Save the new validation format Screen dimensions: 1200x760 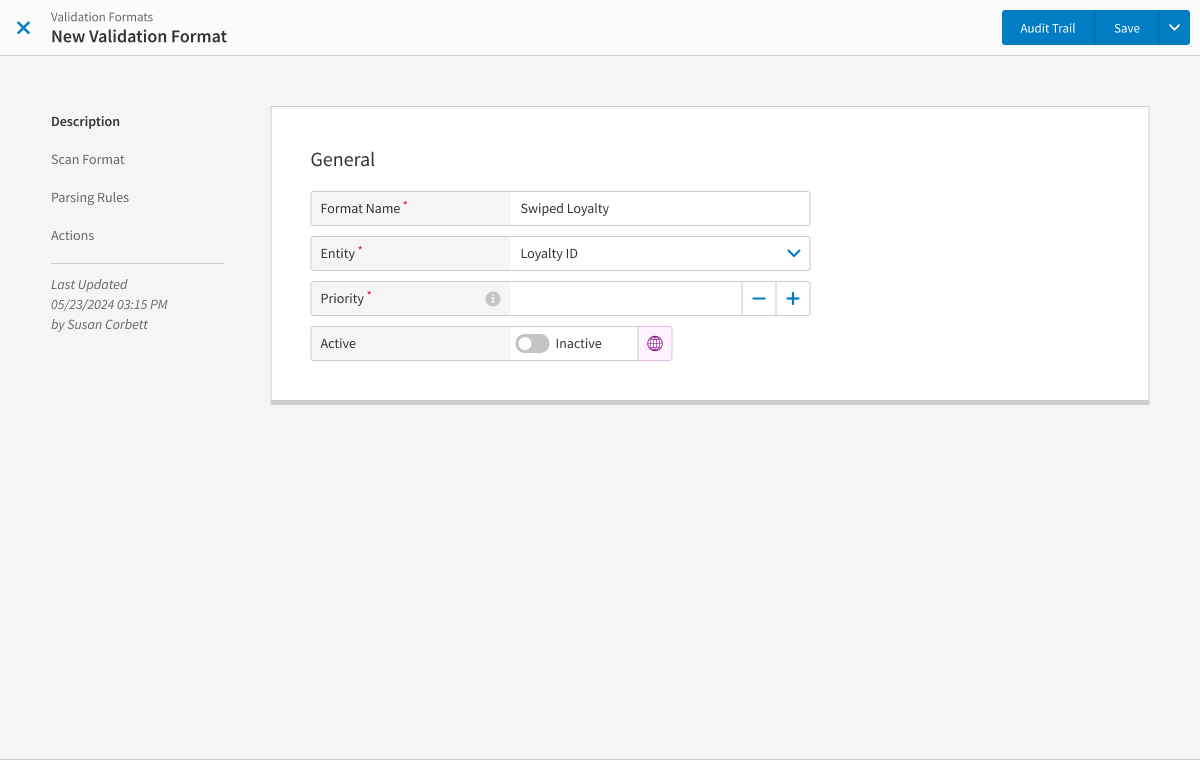coord(1126,27)
